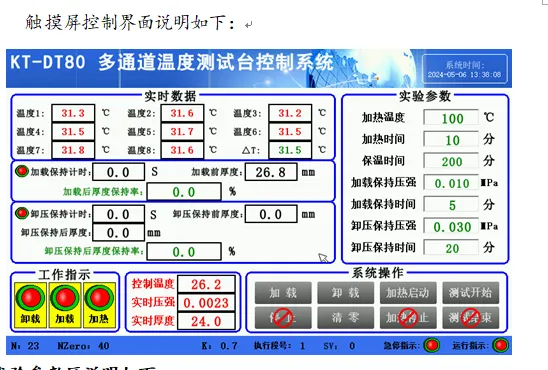Edit the 加热时间 value 10

coord(451,139)
